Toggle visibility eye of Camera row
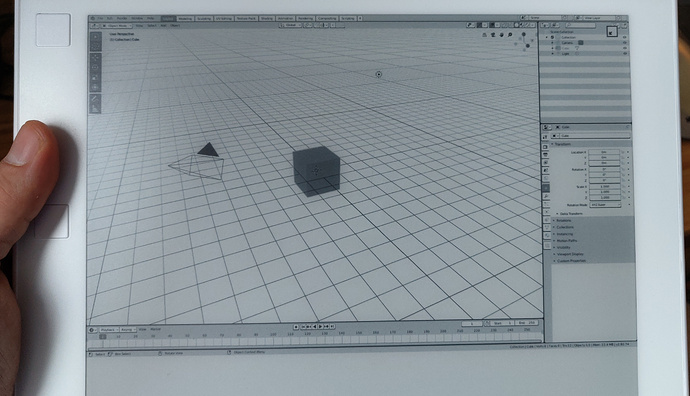The image size is (690, 396). pyautogui.click(x=625, y=43)
